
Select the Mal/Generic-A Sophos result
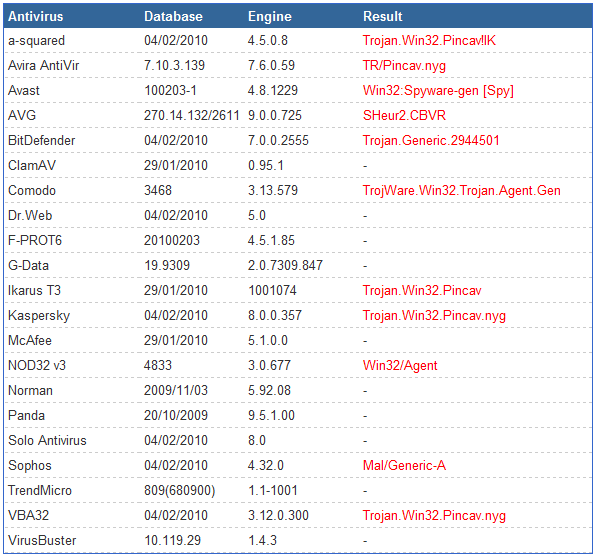(x=404, y=466)
